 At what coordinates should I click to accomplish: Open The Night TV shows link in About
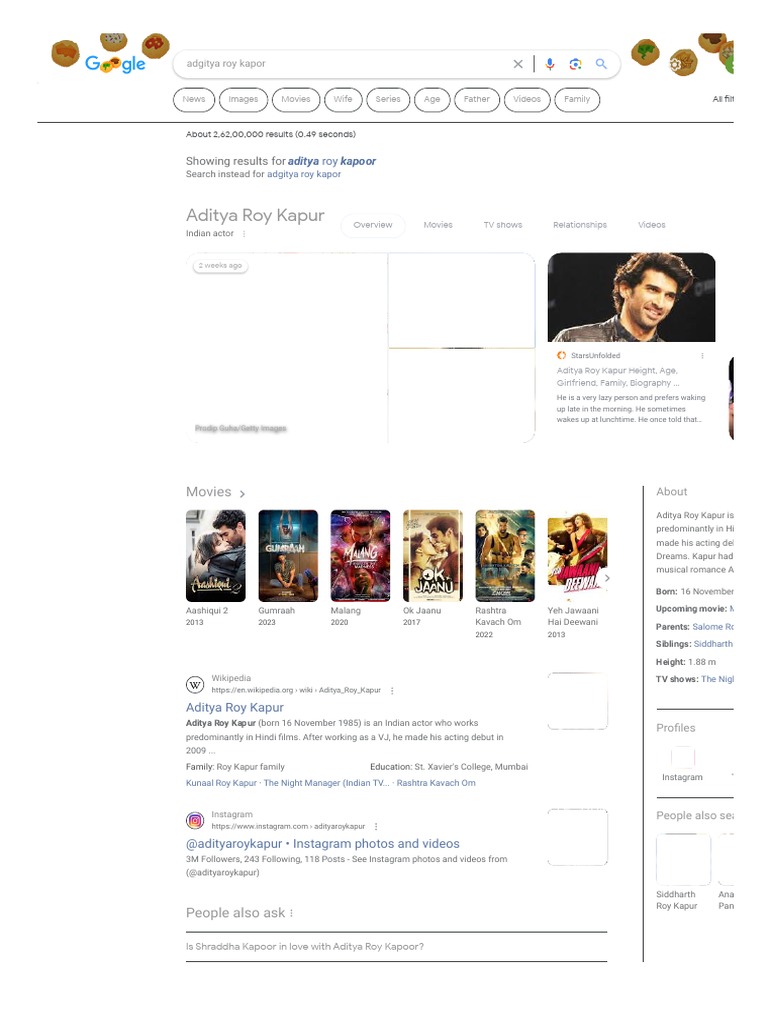717,679
